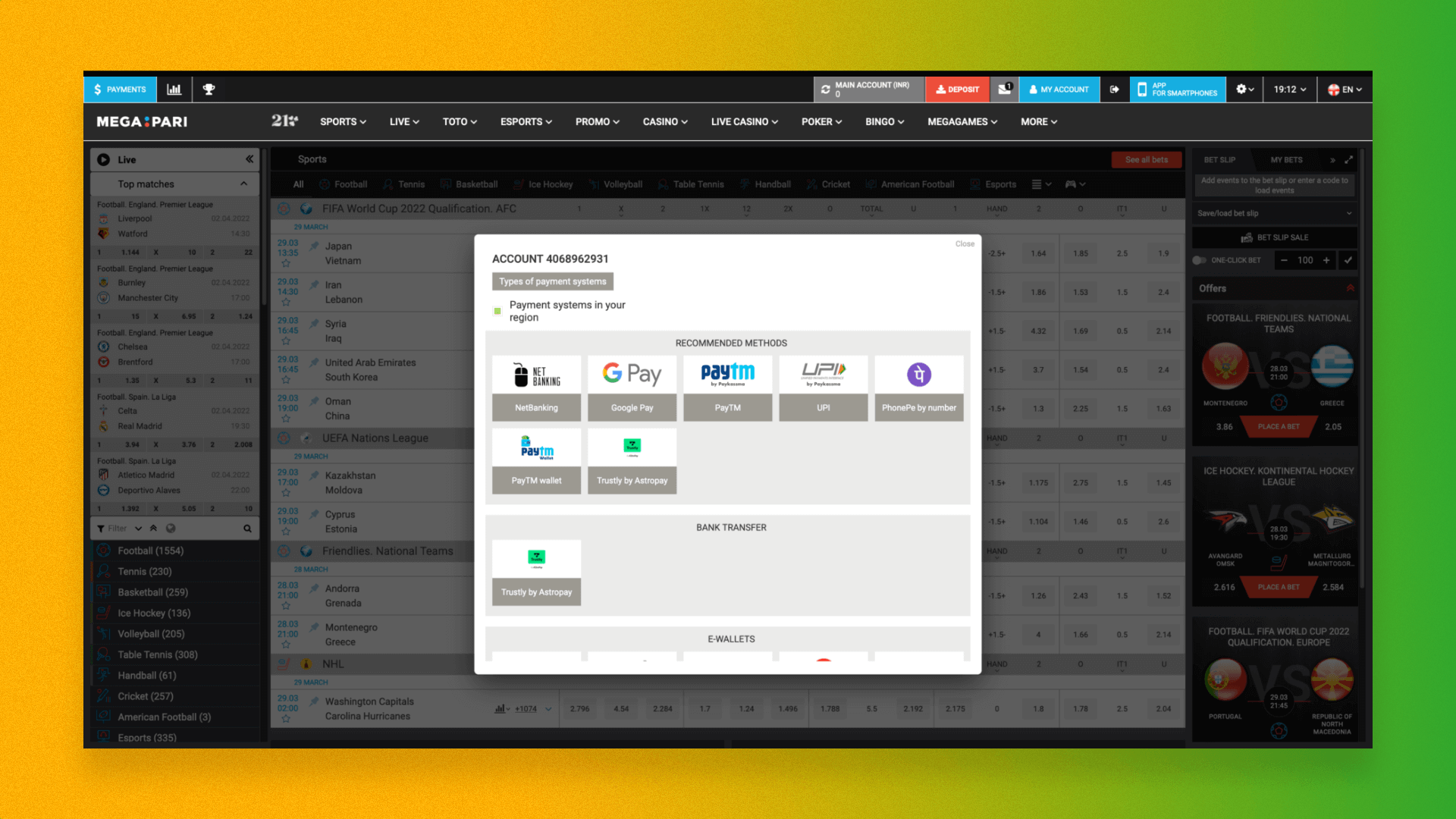
Task: Click the ONE-CLICK BET toggle
Action: [x=1201, y=260]
